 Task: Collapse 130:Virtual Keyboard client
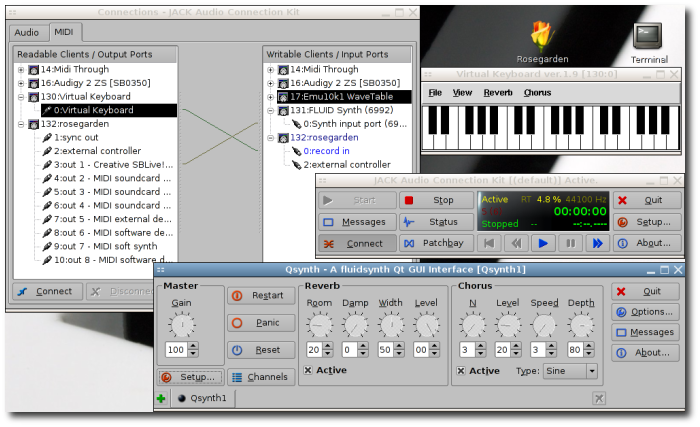pos(21,96)
